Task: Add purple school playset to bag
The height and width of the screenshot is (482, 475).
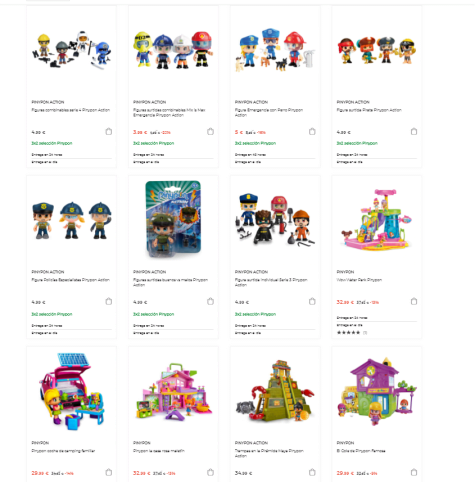Action: pyautogui.click(x=414, y=472)
